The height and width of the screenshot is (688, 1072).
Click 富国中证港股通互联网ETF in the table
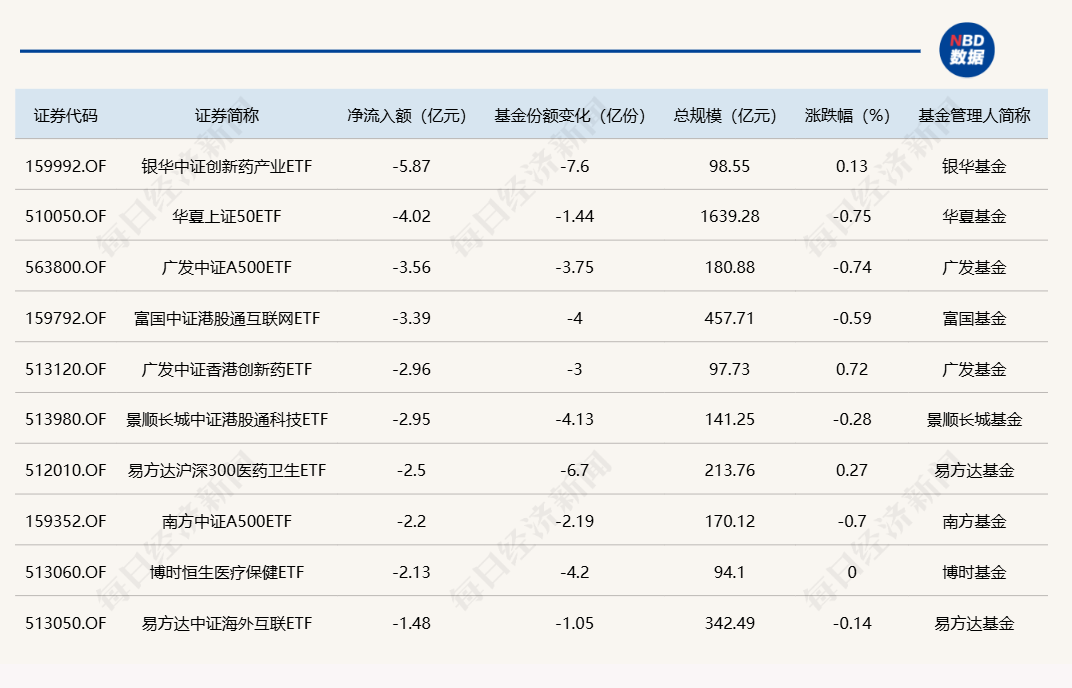[x=227, y=319]
